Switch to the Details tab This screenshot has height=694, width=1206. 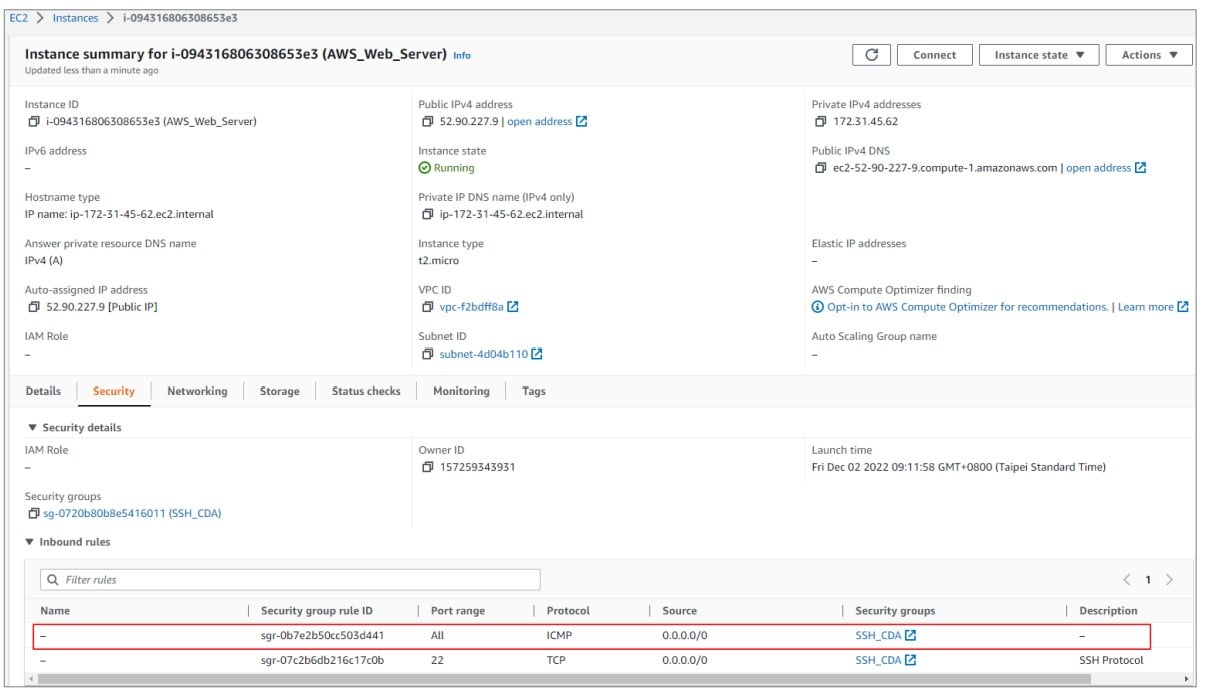point(43,391)
